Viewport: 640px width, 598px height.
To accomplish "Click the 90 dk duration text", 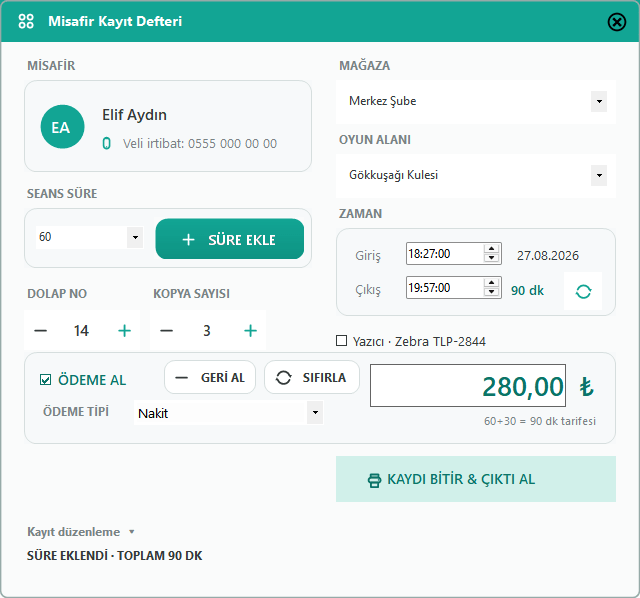I will click(527, 291).
